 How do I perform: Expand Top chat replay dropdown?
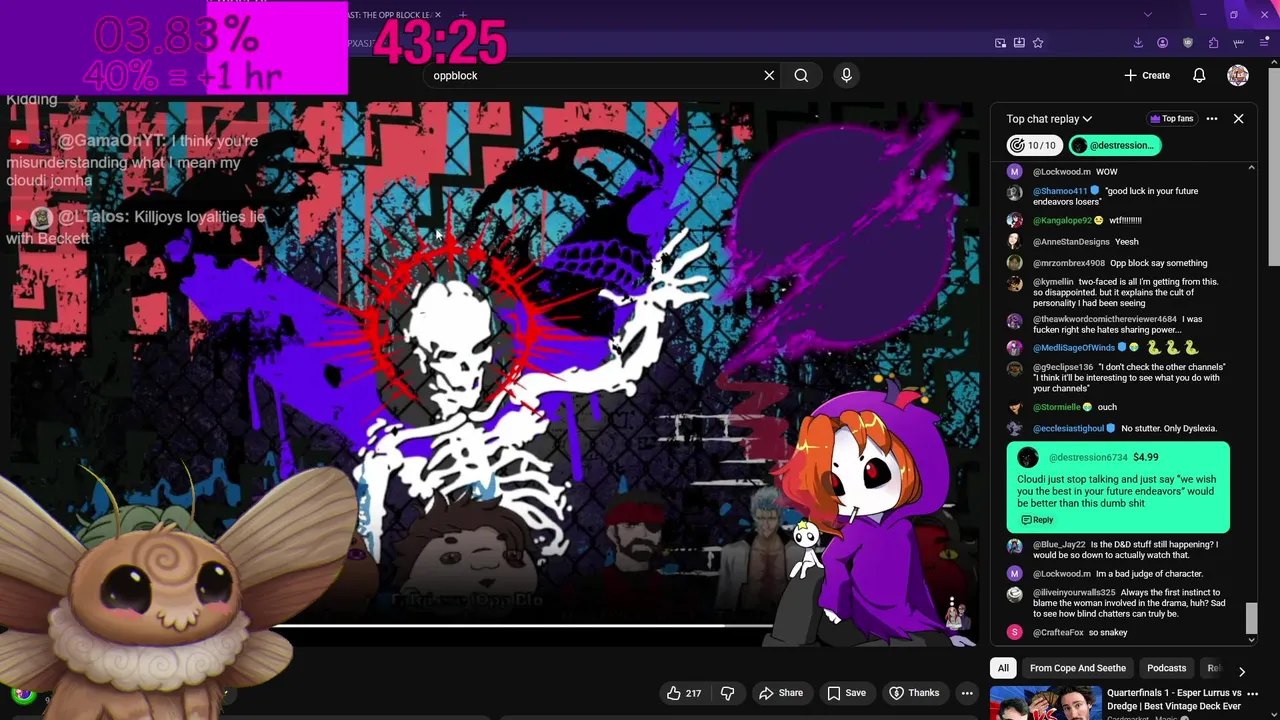(1049, 119)
